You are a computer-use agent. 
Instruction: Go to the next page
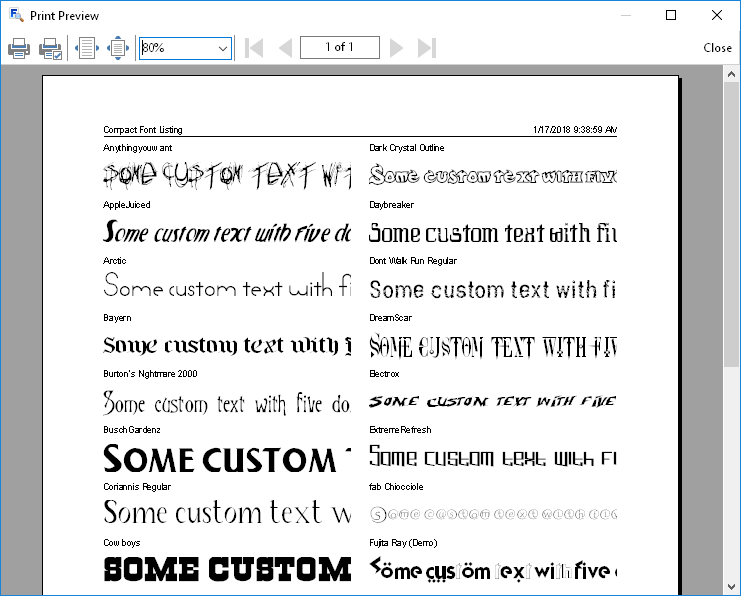click(x=396, y=48)
